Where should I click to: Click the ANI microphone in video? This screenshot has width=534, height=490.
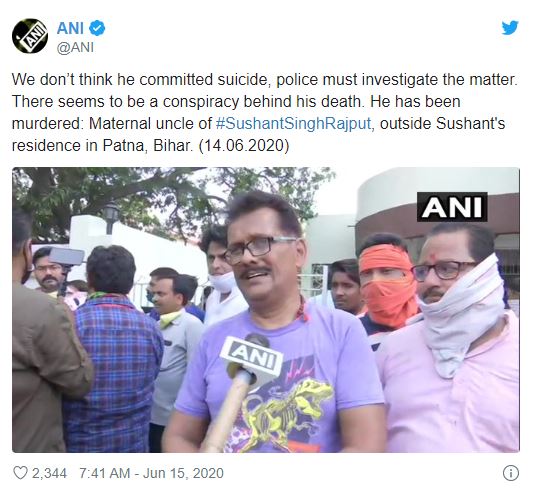[x=251, y=358]
